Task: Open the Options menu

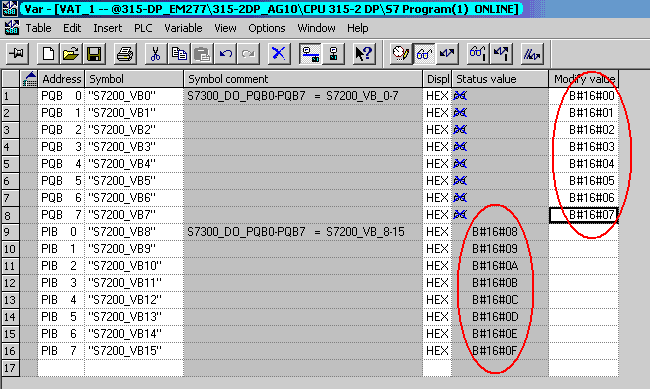Action: click(267, 28)
